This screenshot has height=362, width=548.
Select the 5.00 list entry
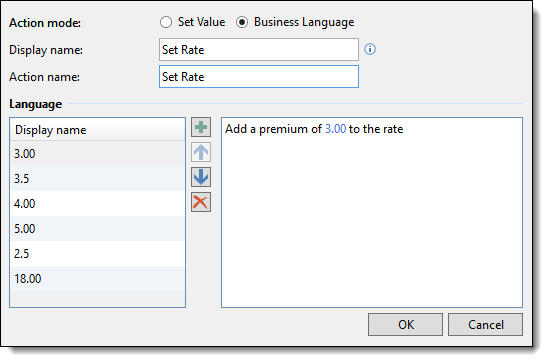tap(98, 229)
